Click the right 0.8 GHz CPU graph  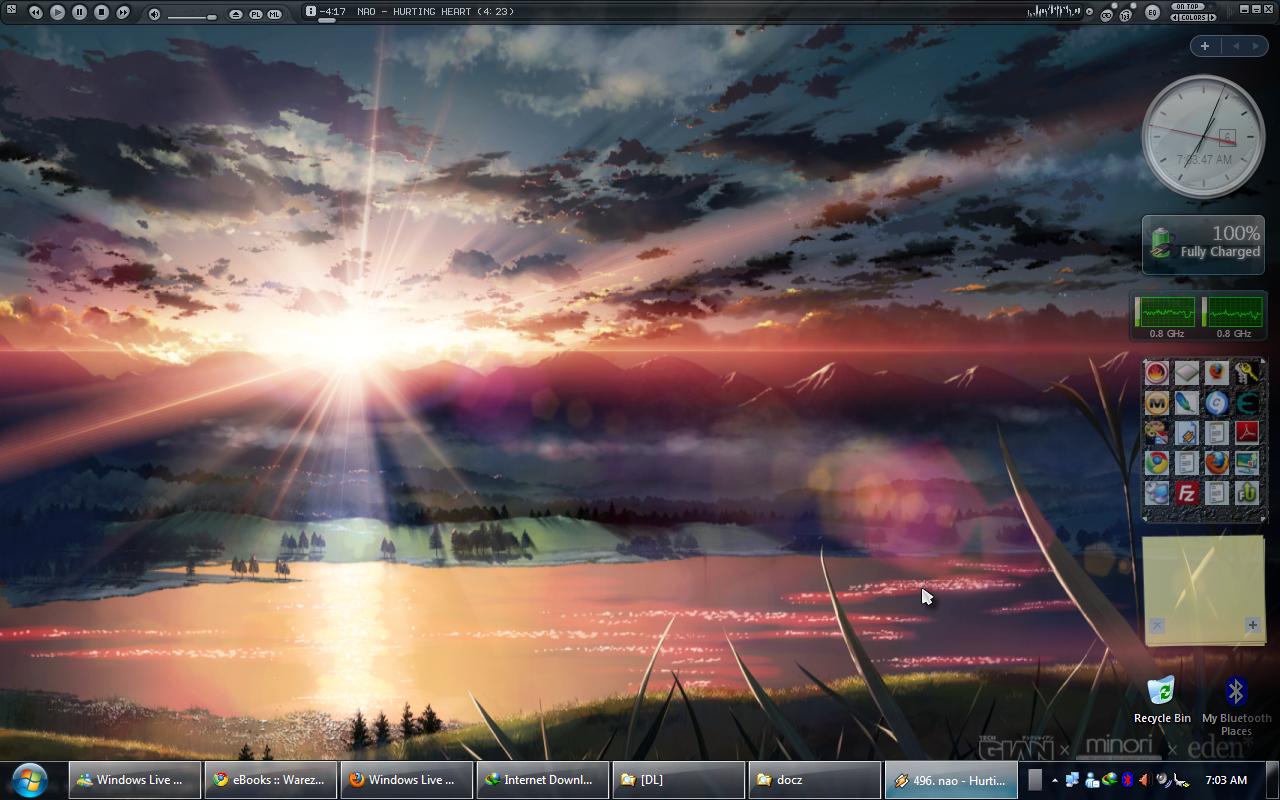click(1234, 312)
